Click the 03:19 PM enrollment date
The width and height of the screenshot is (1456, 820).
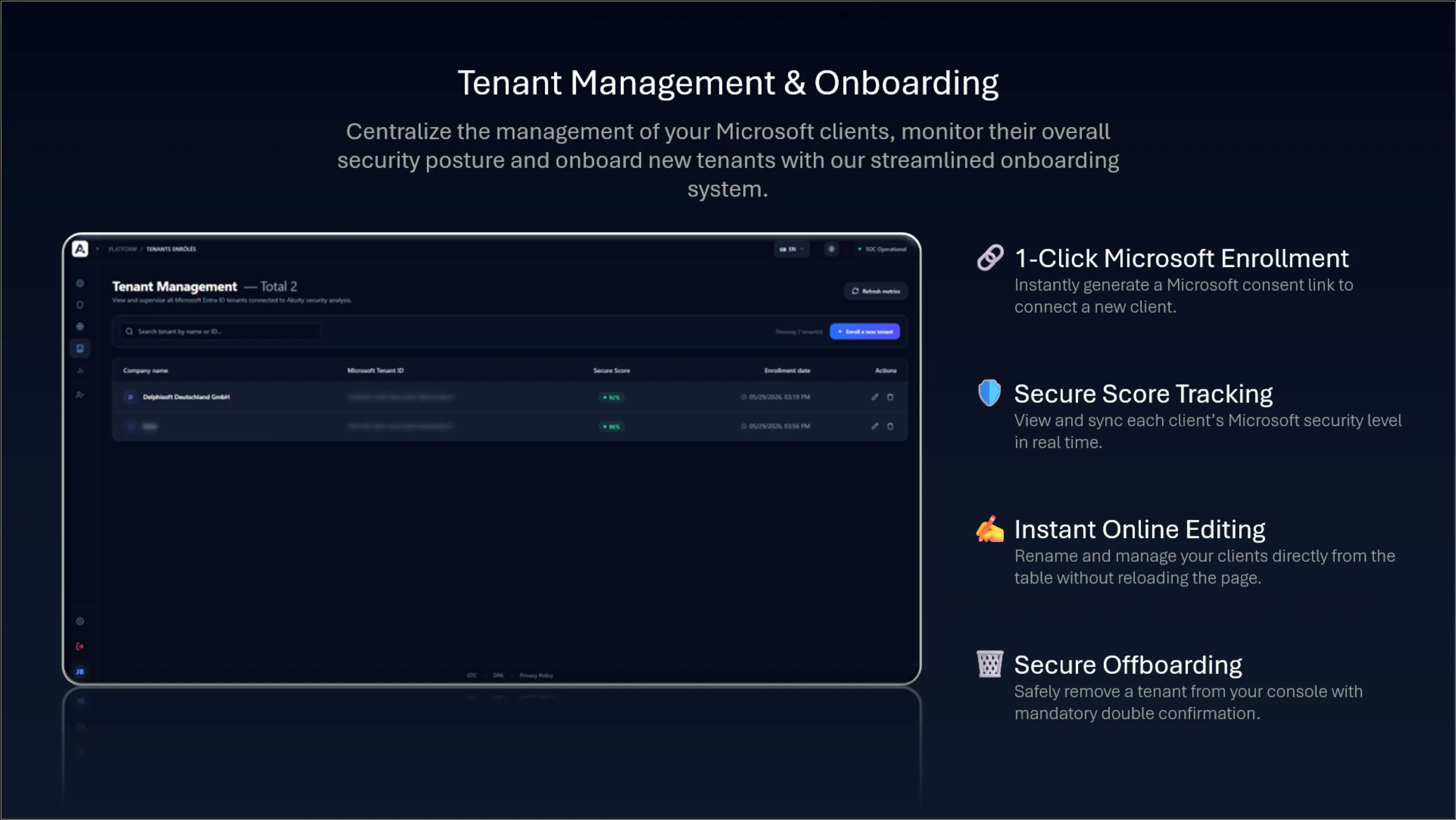point(776,397)
